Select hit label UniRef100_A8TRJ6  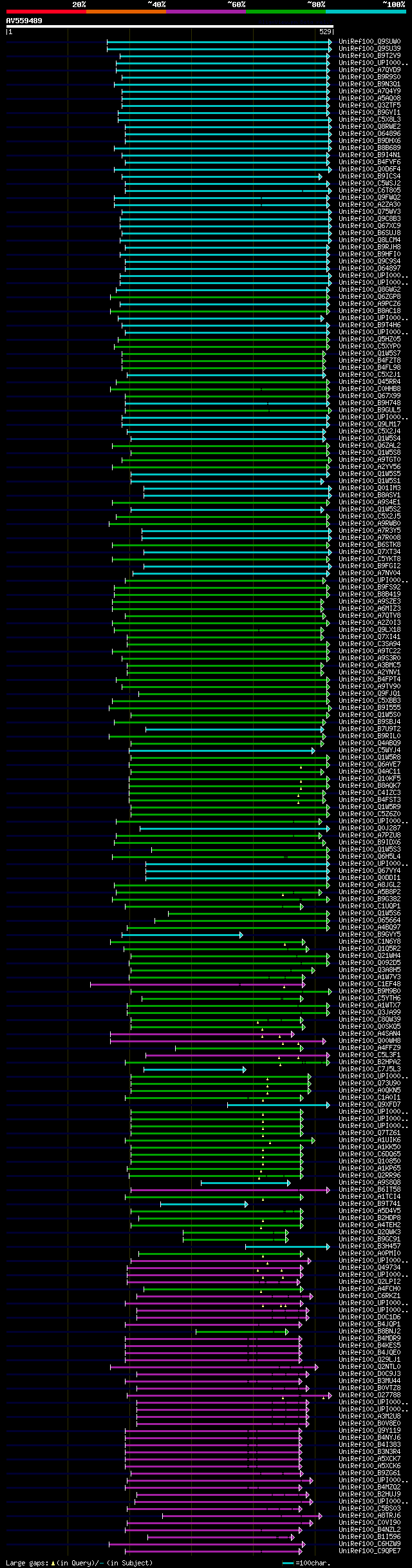pos(370,1516)
